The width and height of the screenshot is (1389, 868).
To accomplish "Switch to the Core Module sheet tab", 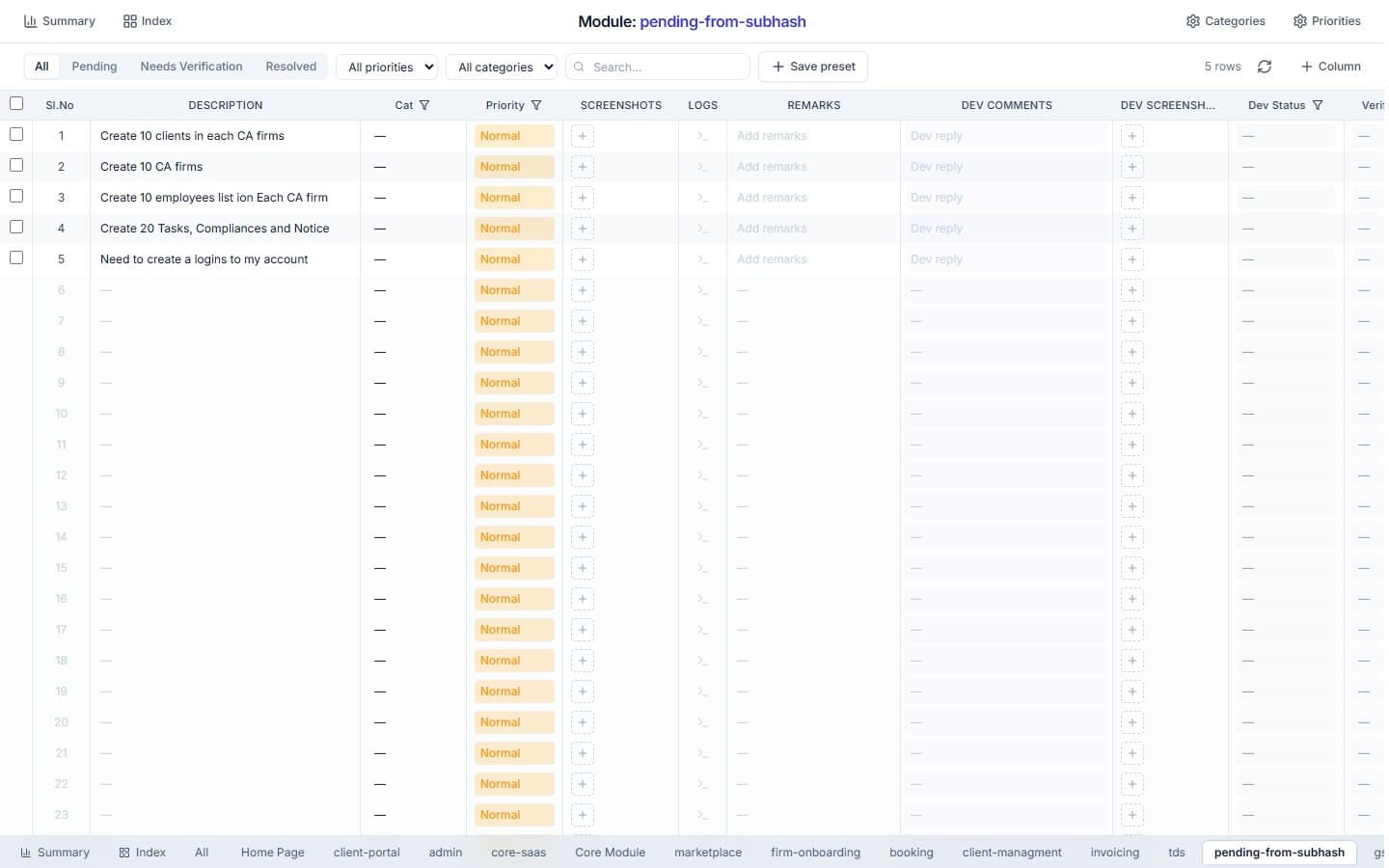I will [x=610, y=853].
